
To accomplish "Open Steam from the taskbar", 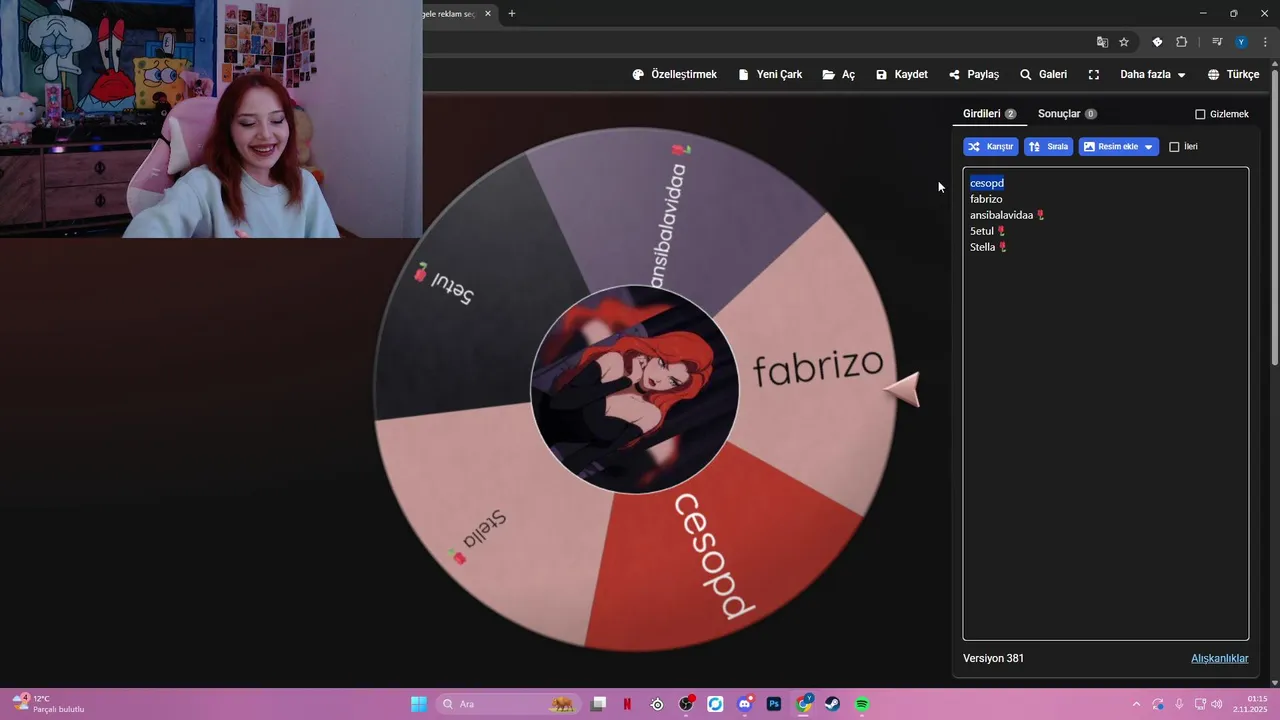I will [832, 704].
